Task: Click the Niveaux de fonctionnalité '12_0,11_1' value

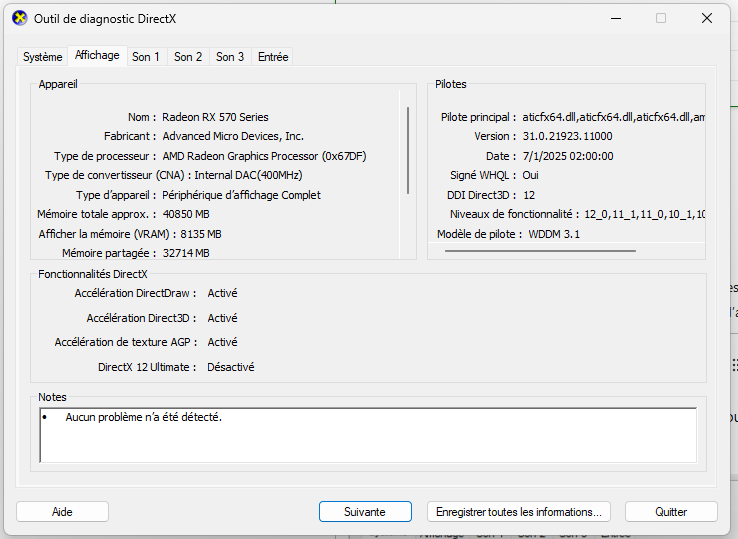Action: tap(644, 214)
